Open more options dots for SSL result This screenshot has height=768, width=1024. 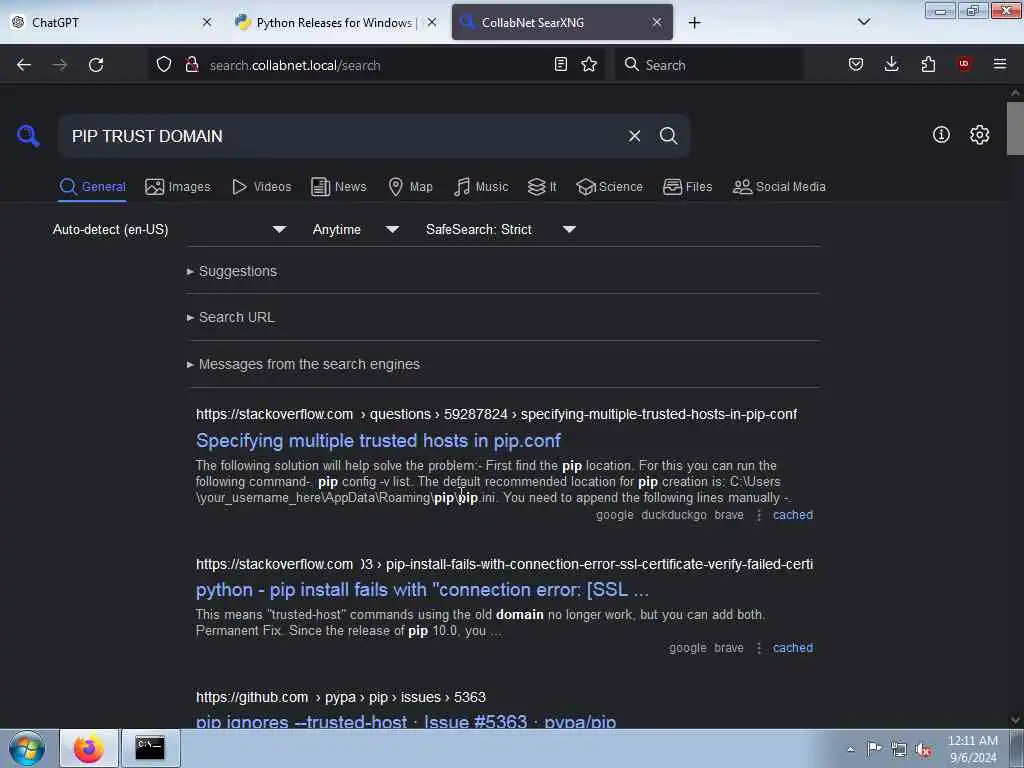click(x=759, y=648)
